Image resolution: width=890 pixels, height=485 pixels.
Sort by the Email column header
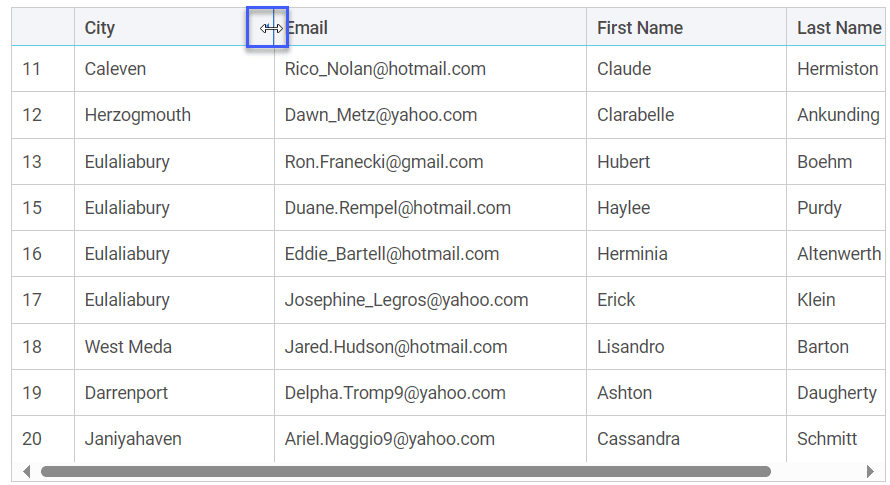coord(308,28)
